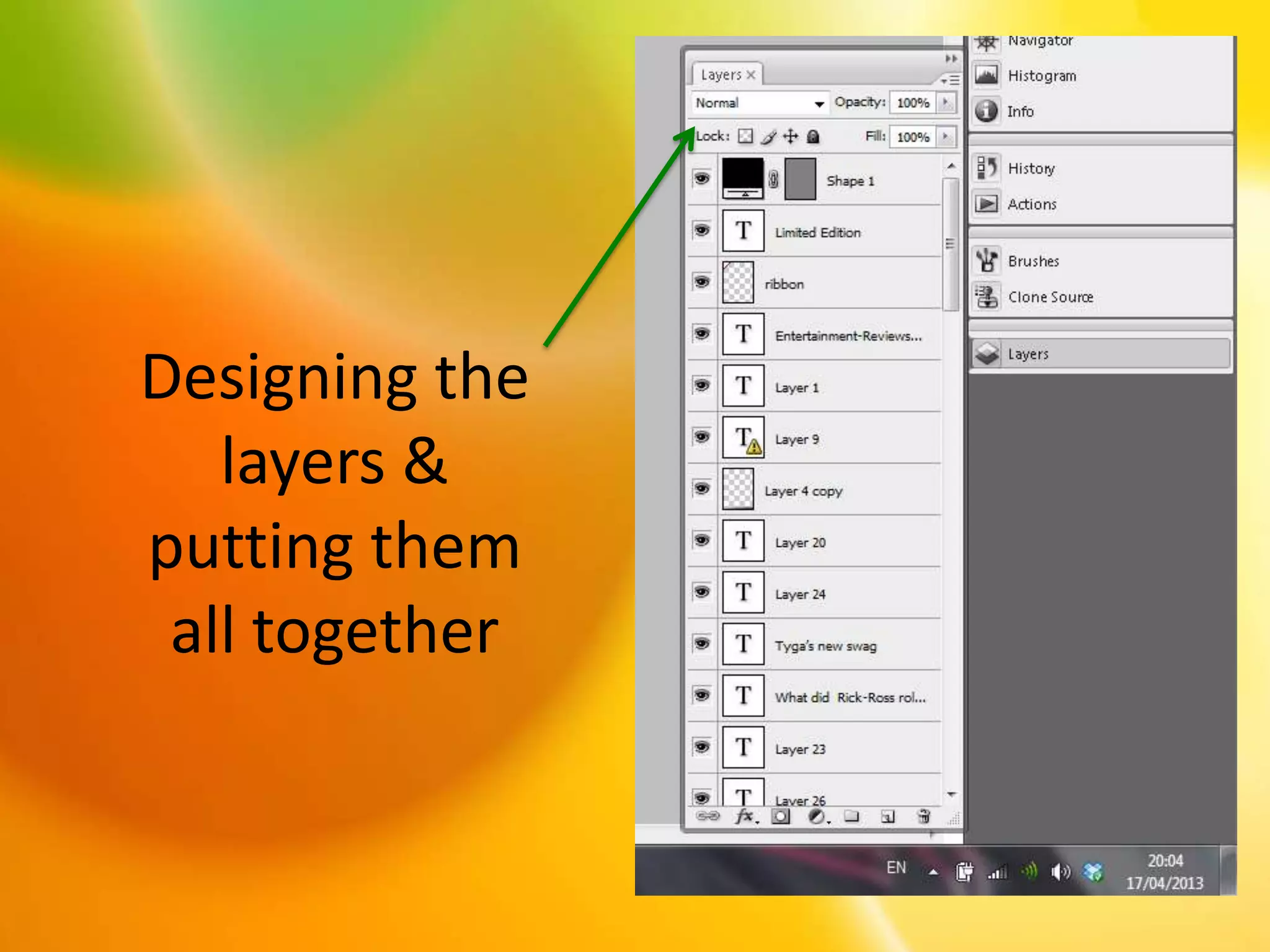Toggle visibility of Layer 1

(701, 386)
